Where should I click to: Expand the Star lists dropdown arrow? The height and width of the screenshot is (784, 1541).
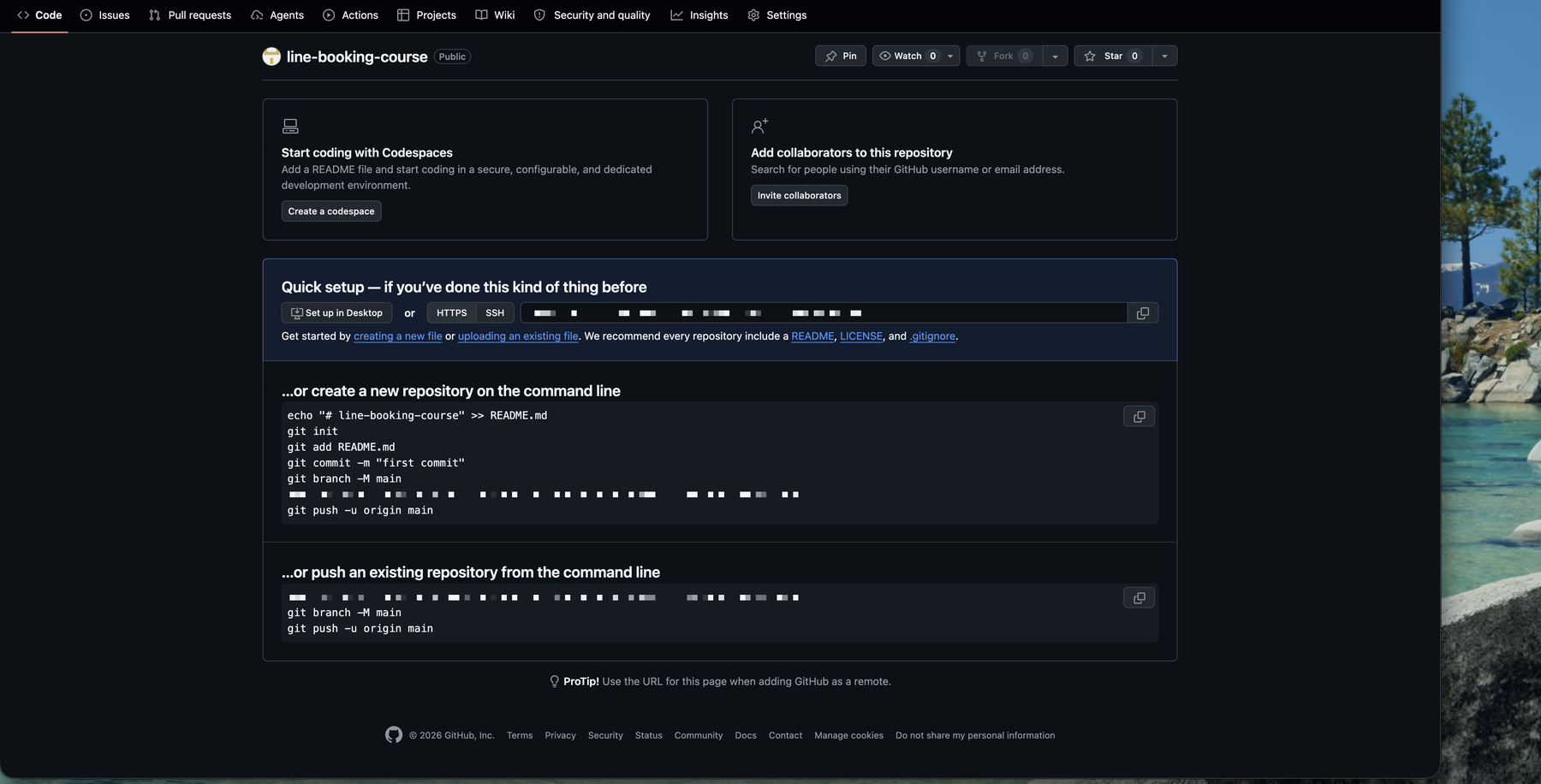(1164, 56)
